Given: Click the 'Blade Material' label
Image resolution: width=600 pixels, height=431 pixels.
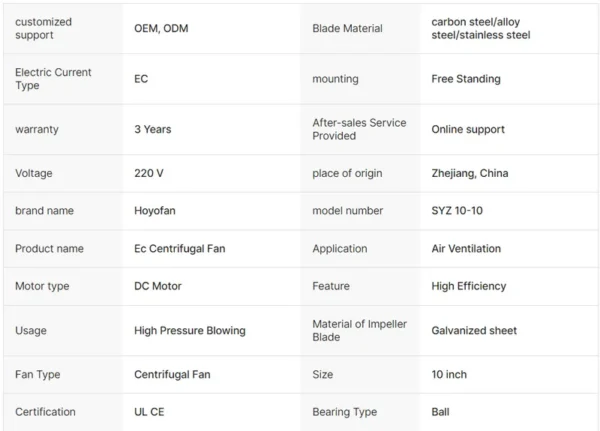Looking at the screenshot, I should [347, 28].
